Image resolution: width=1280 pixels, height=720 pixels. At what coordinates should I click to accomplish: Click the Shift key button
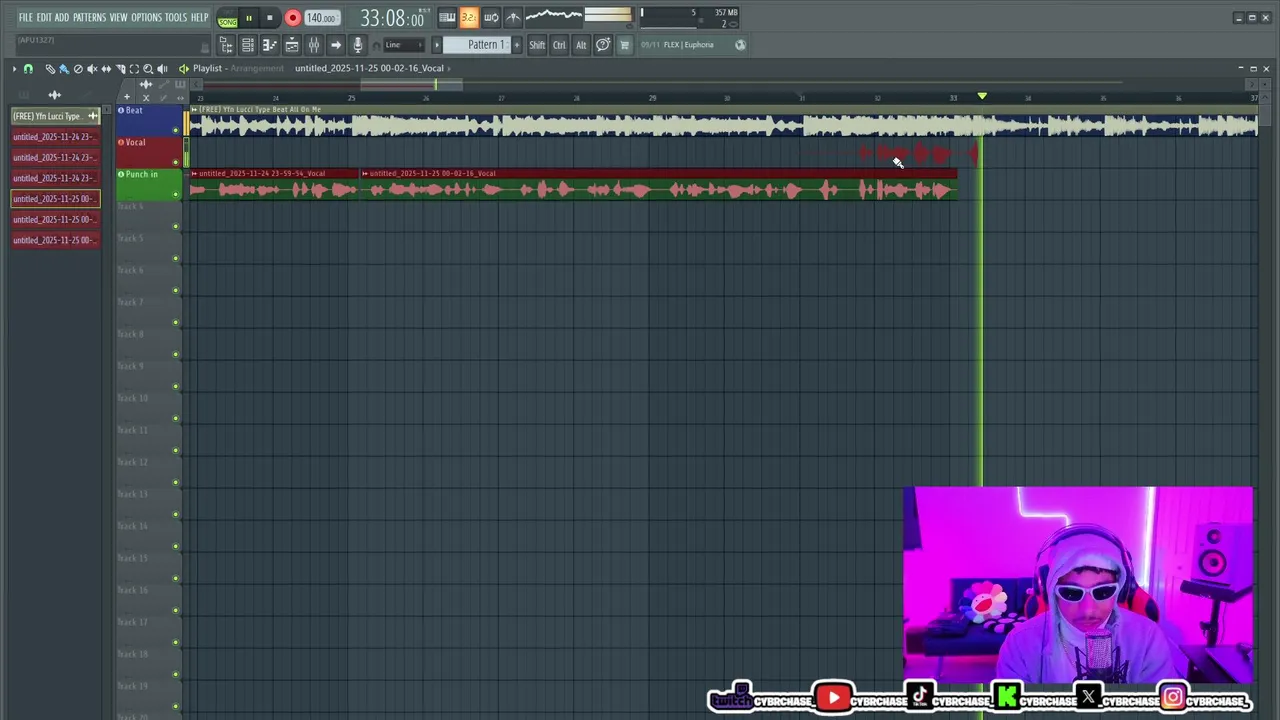(537, 45)
